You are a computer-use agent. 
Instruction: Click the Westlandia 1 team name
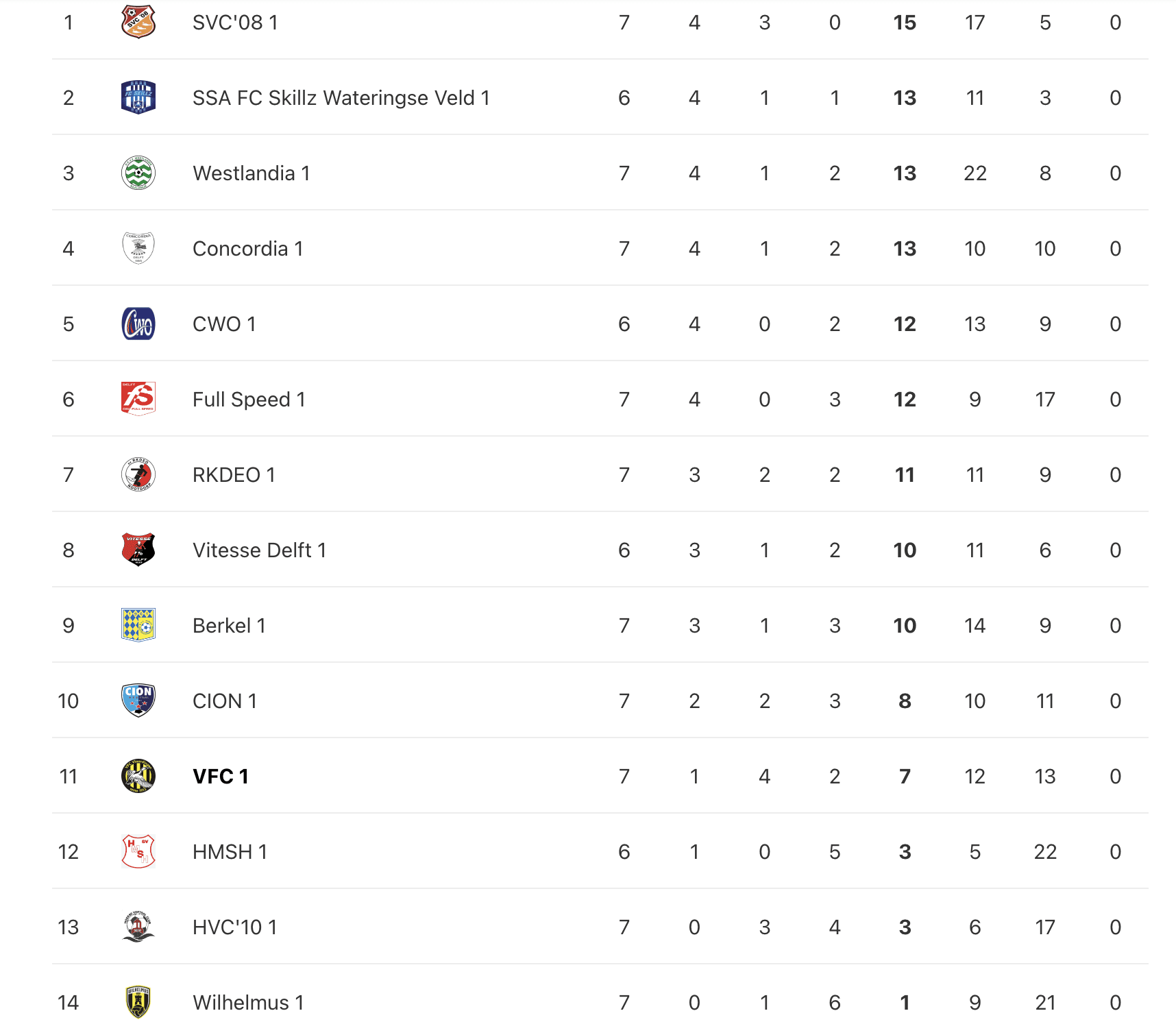251,173
